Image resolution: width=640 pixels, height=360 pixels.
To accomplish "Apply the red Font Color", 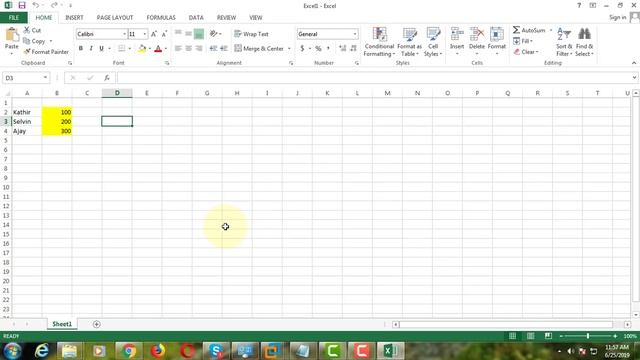I will 158,49.
